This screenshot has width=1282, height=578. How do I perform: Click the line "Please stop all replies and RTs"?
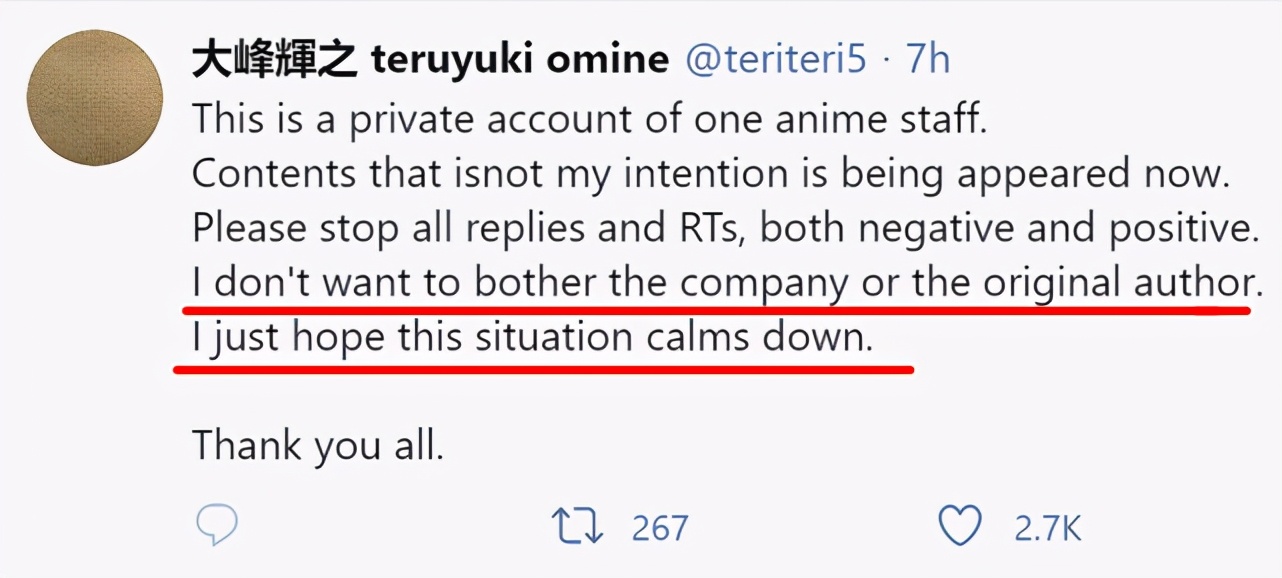click(724, 229)
